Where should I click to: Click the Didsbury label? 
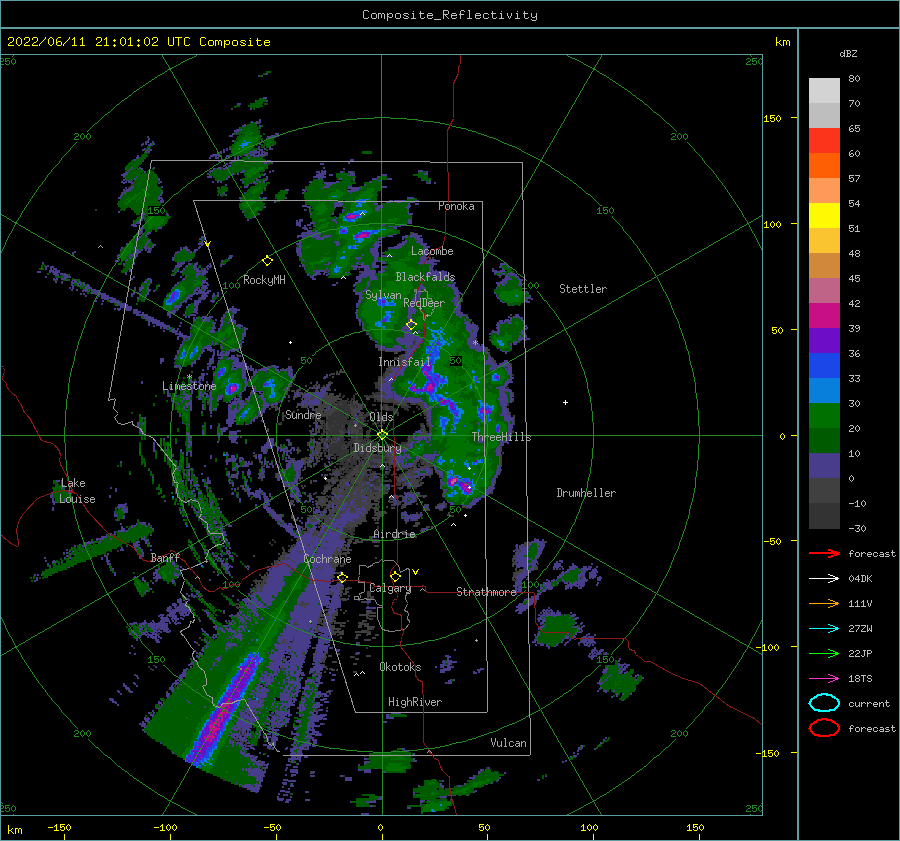tap(377, 448)
